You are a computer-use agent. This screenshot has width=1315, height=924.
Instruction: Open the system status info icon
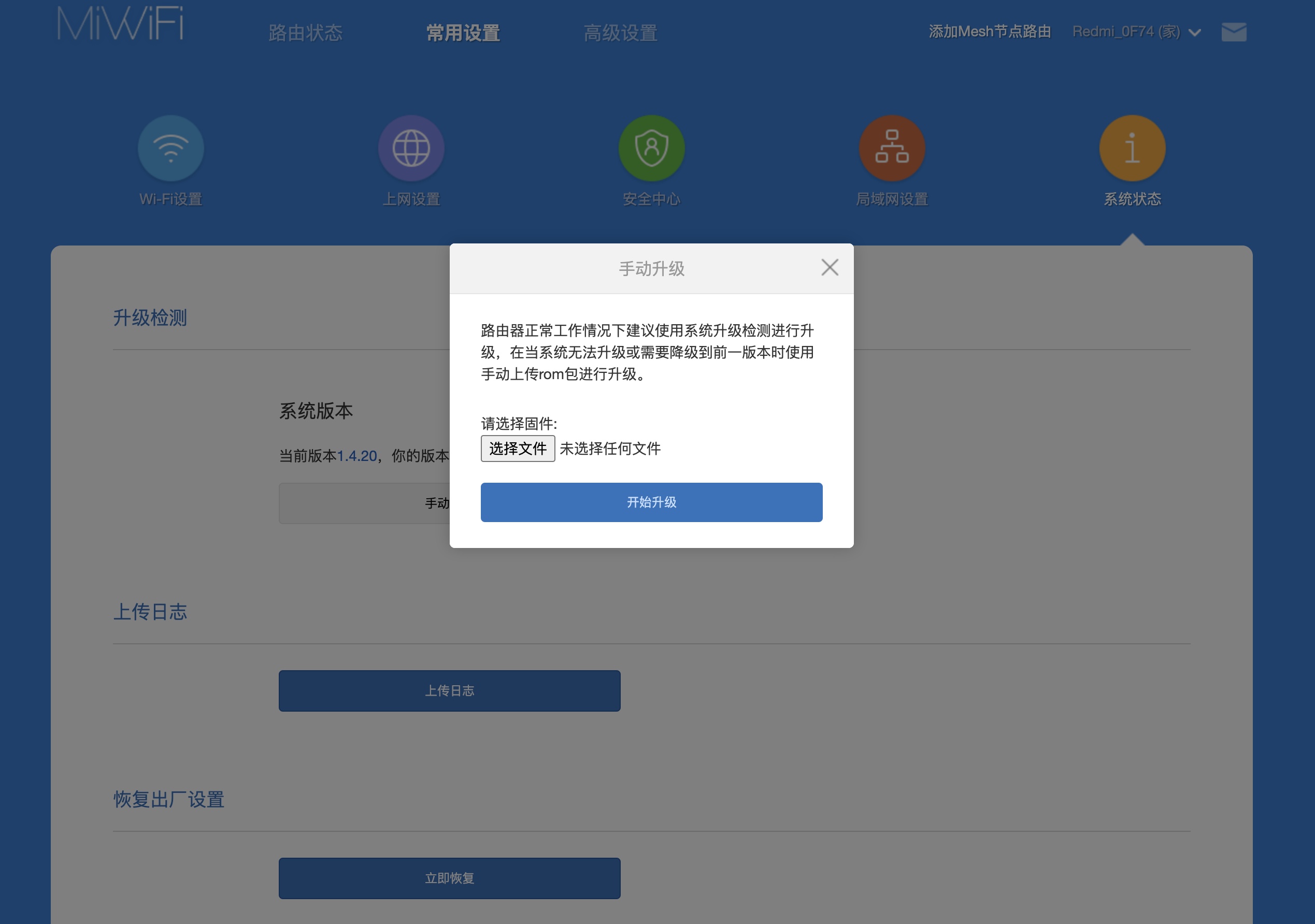(x=1132, y=148)
